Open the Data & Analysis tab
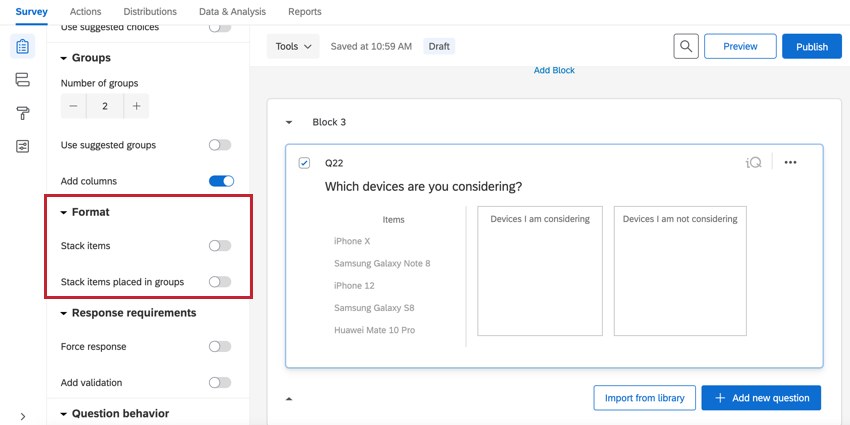Viewport: 850px width, 425px height. 232,12
